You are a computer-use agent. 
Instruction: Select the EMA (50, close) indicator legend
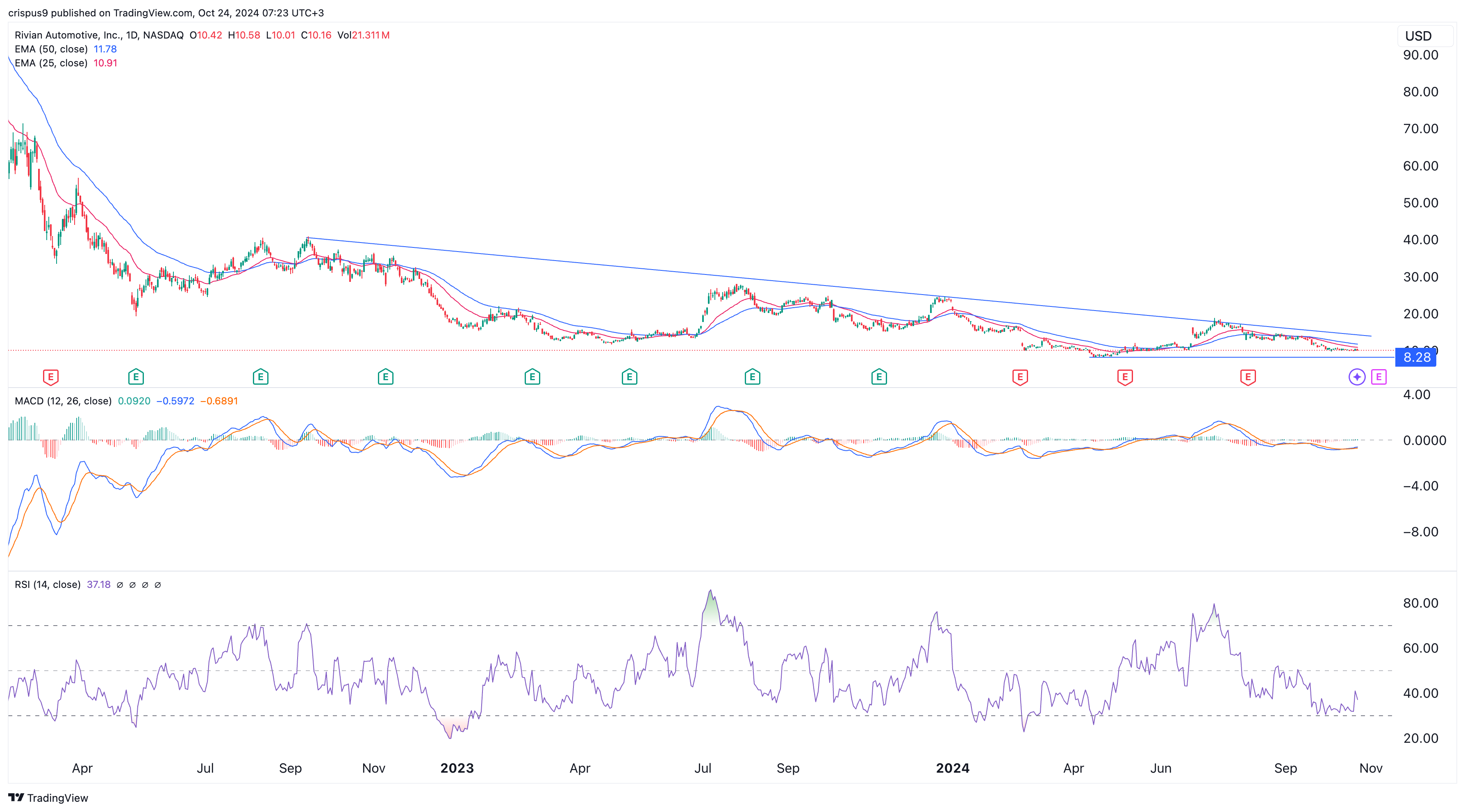pos(51,49)
